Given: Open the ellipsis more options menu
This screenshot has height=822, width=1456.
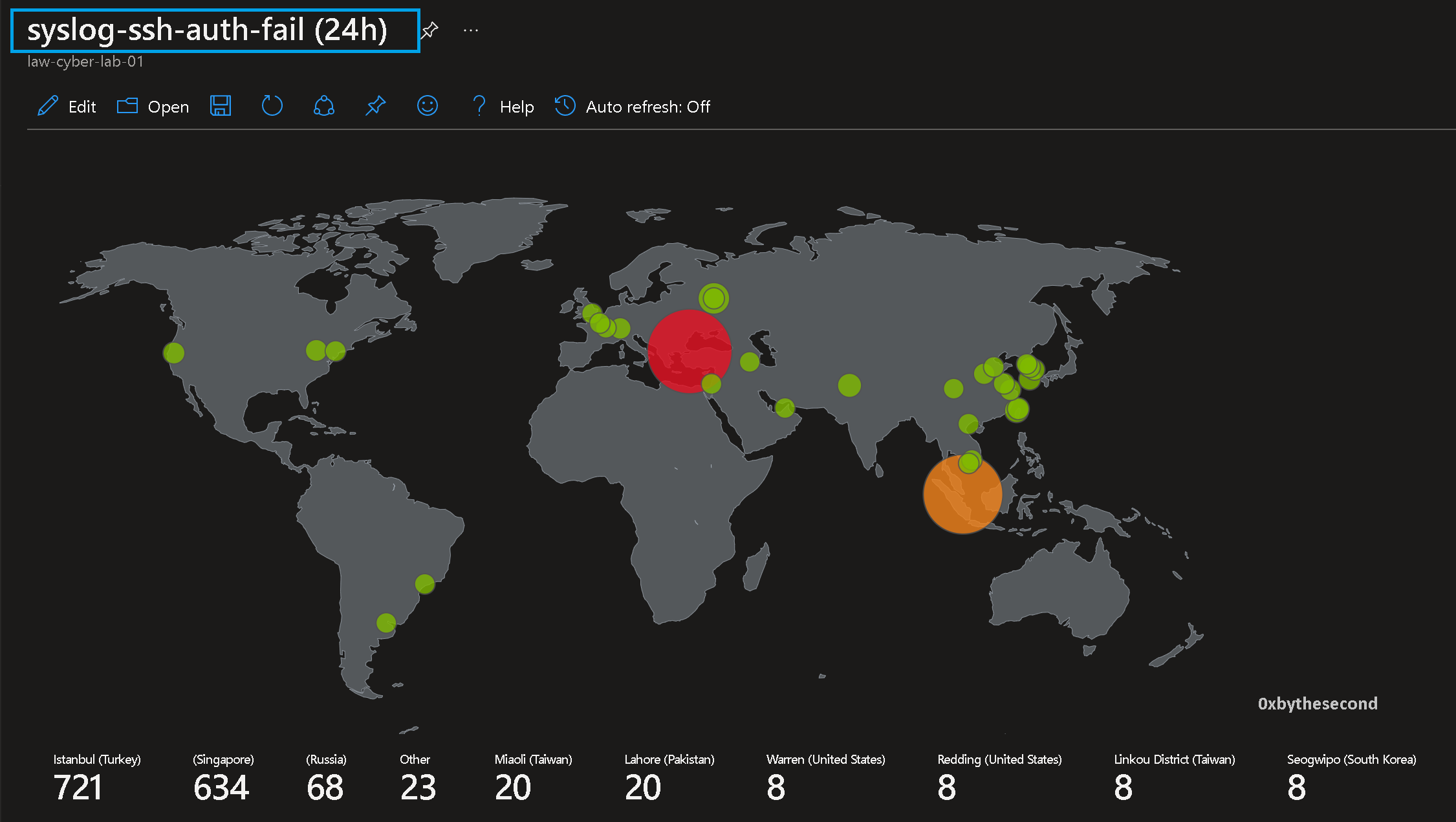Looking at the screenshot, I should coord(471,30).
